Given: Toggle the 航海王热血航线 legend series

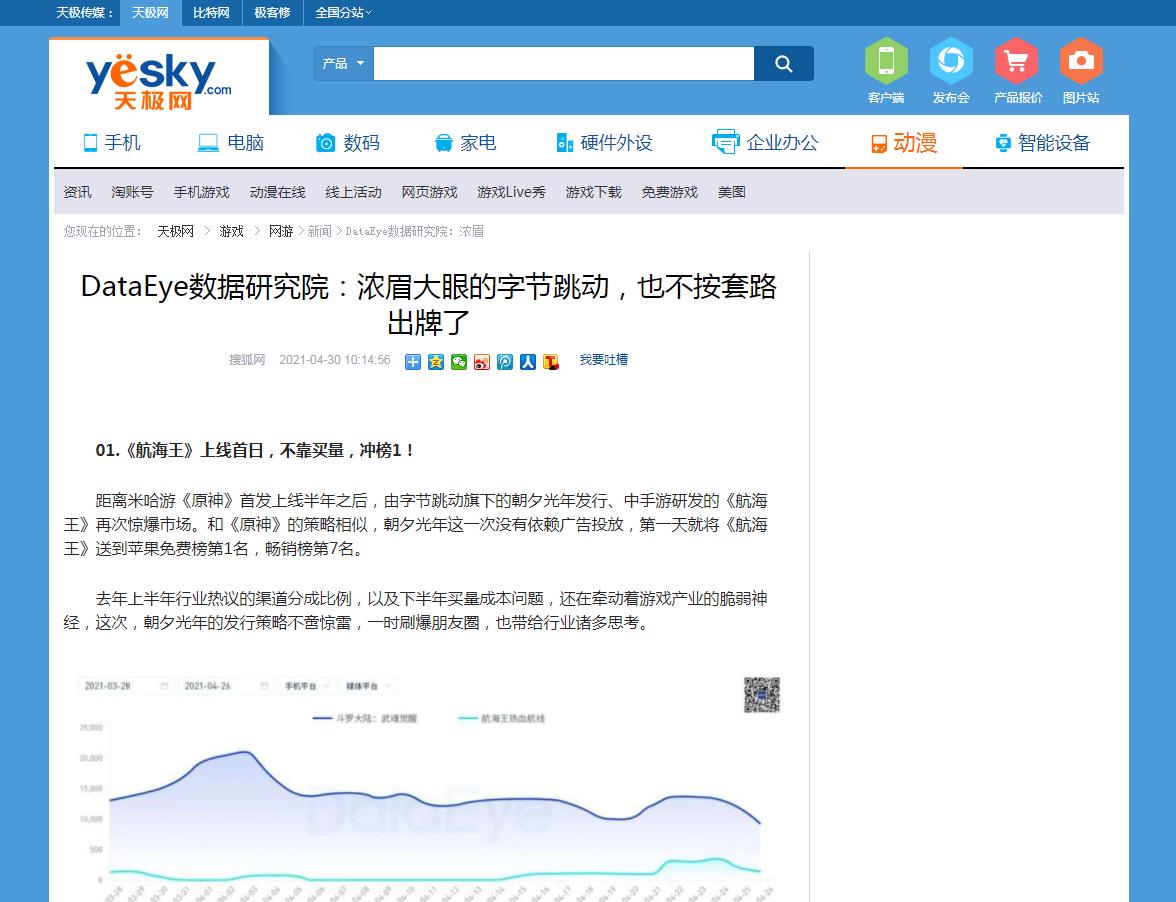Looking at the screenshot, I should (x=502, y=718).
